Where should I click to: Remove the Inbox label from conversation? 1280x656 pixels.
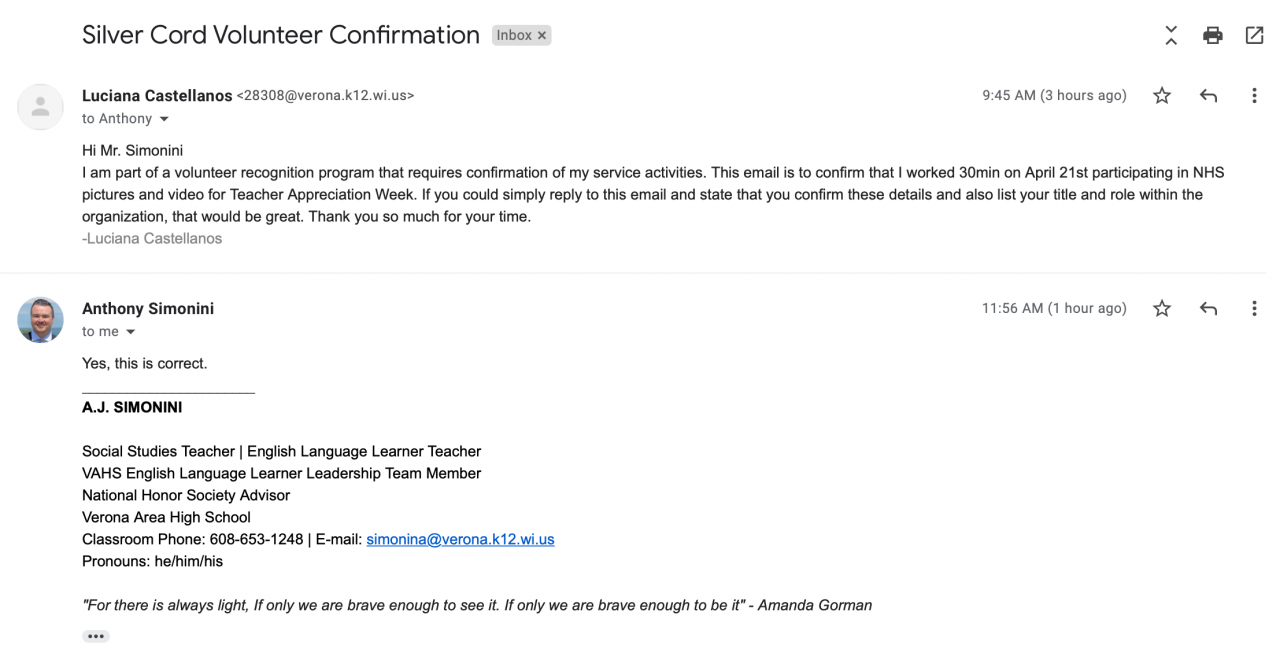542,36
